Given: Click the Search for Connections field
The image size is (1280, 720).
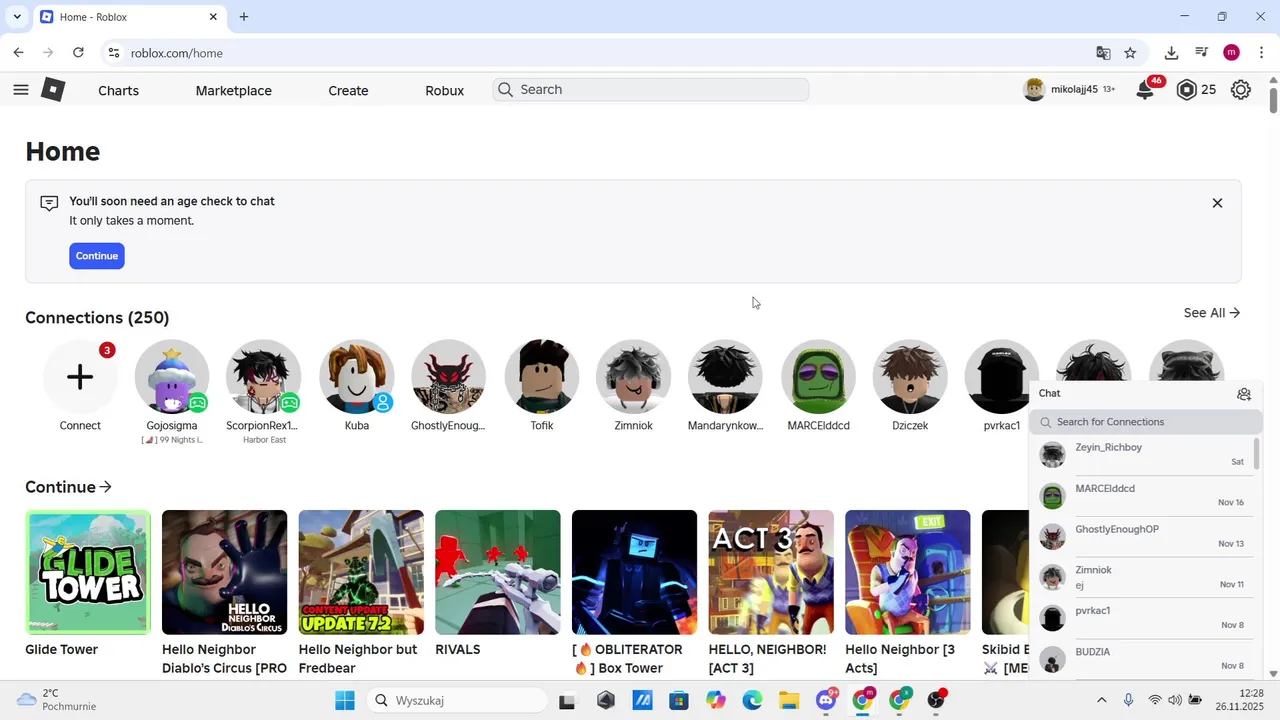Looking at the screenshot, I should tap(1147, 422).
